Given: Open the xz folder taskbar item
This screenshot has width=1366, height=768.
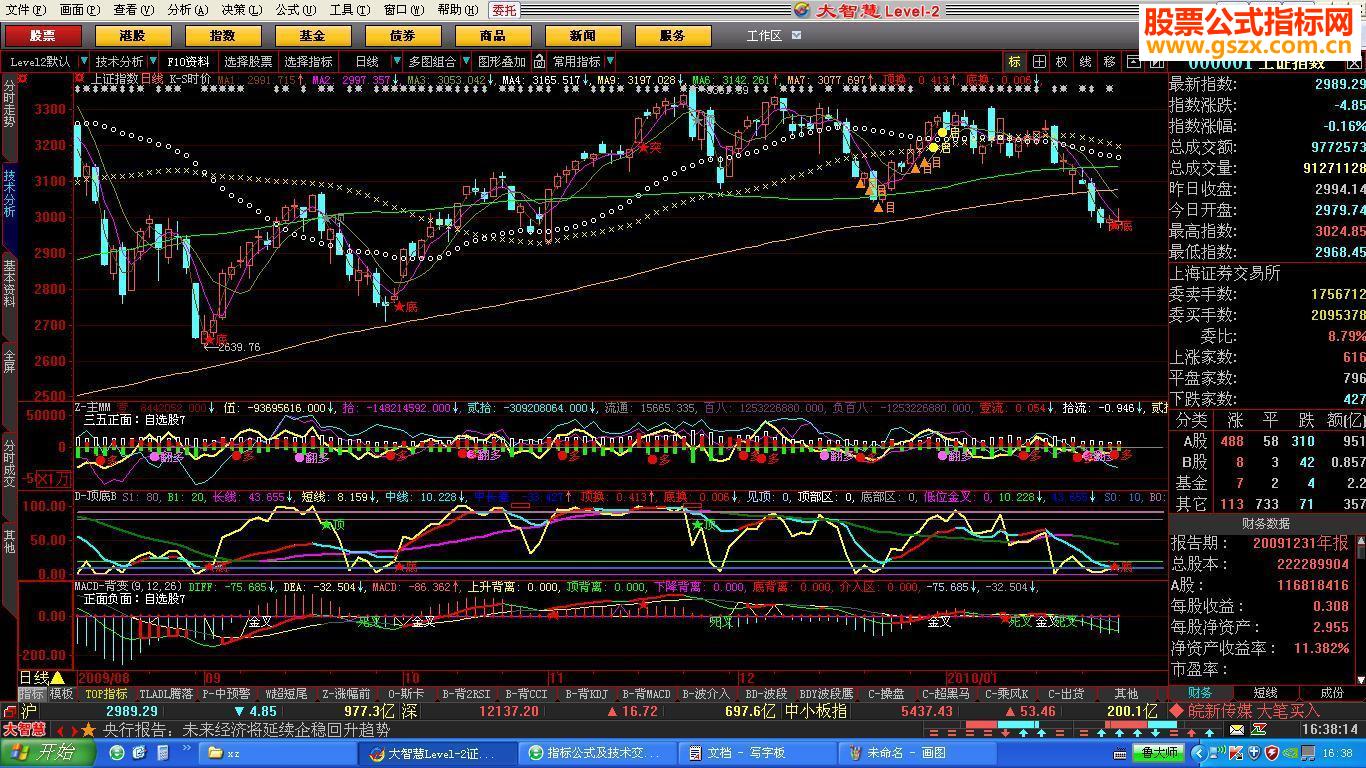Looking at the screenshot, I should tap(276, 753).
